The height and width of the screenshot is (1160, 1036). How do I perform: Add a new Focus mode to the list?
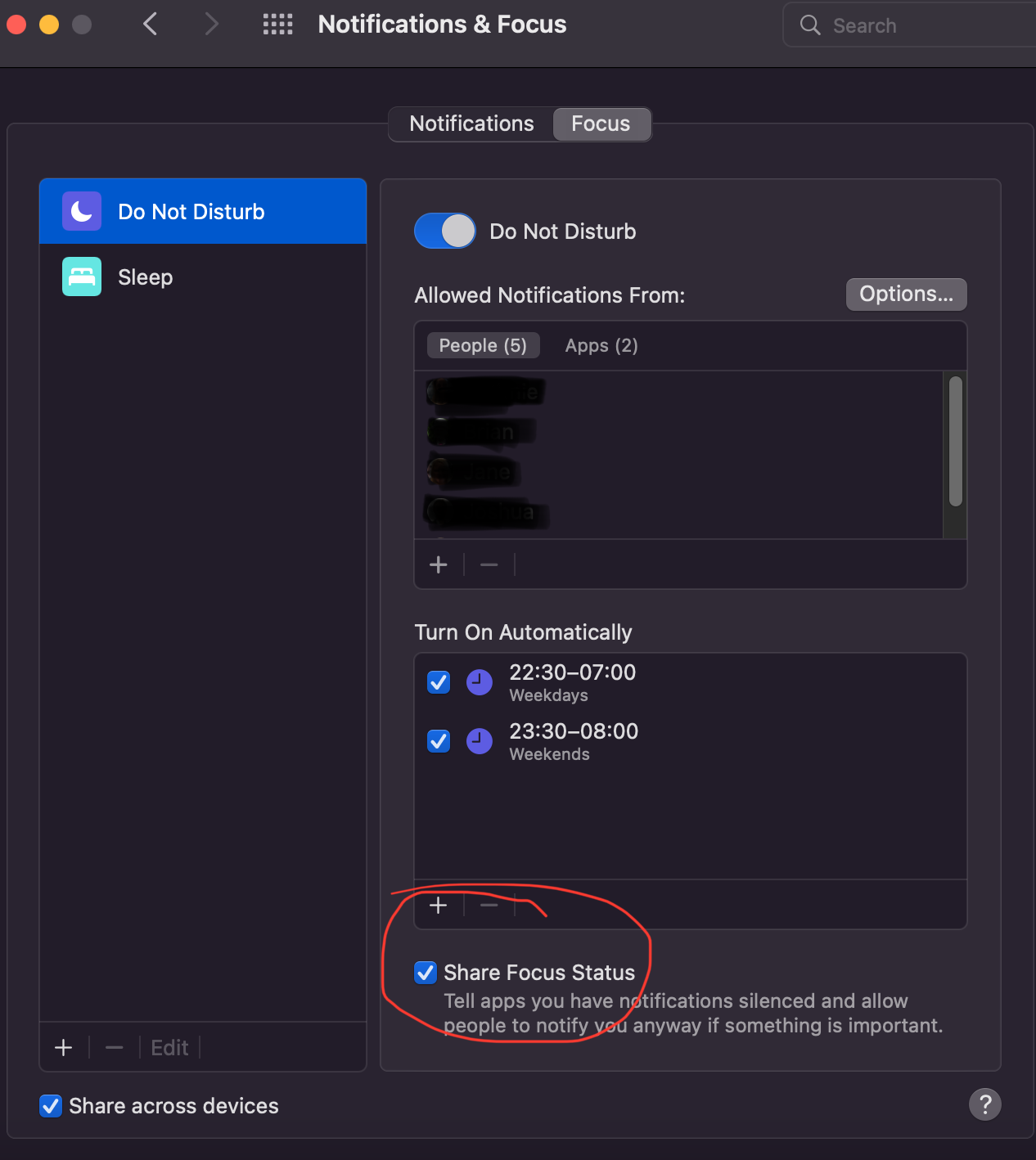64,1048
